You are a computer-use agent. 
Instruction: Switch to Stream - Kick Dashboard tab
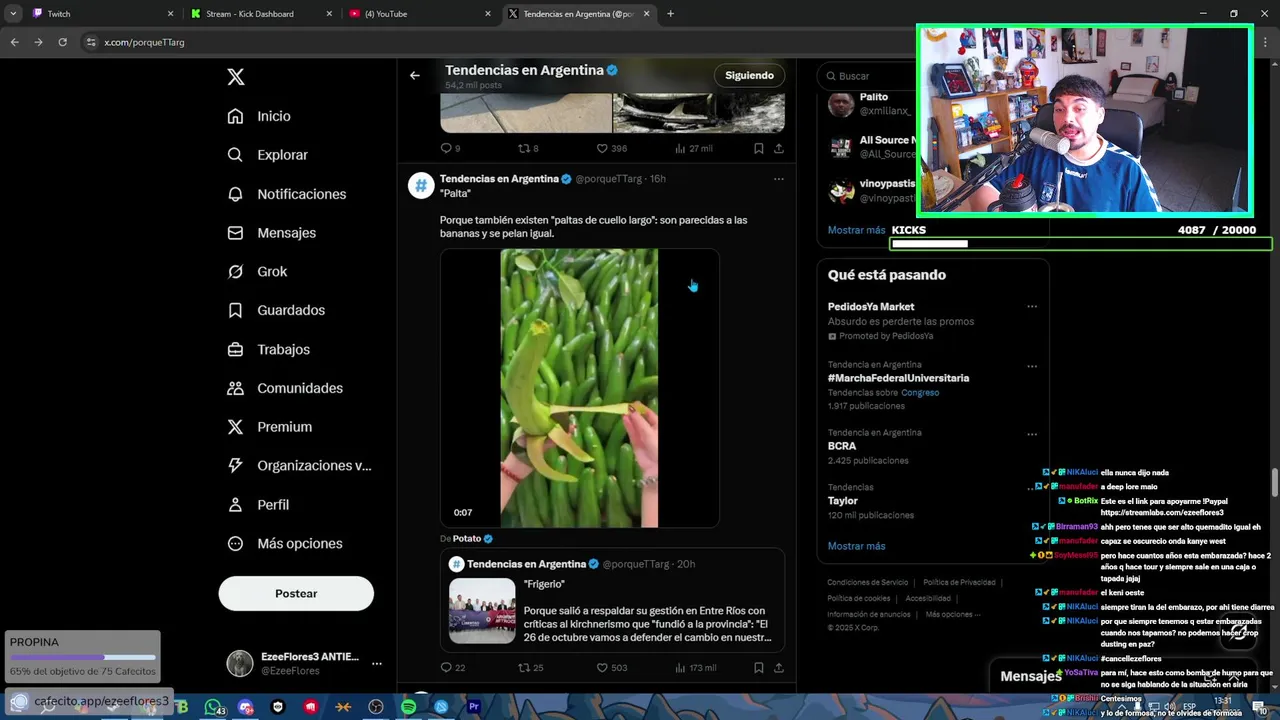click(x=261, y=14)
